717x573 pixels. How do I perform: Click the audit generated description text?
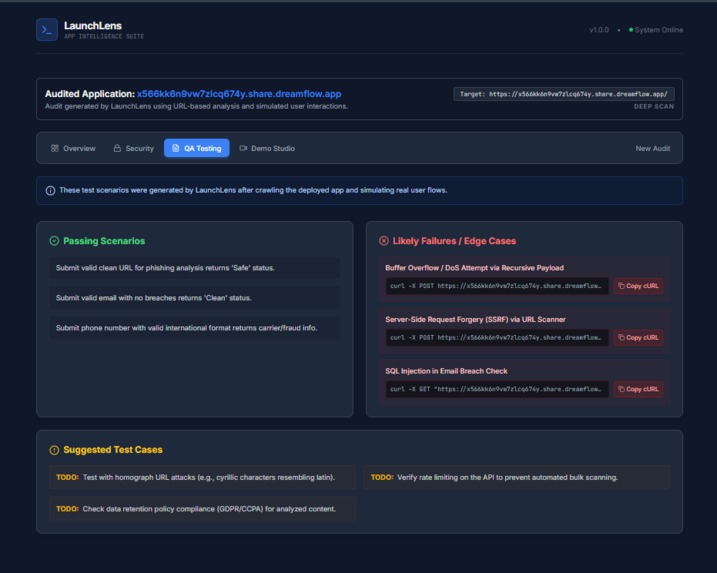point(196,106)
